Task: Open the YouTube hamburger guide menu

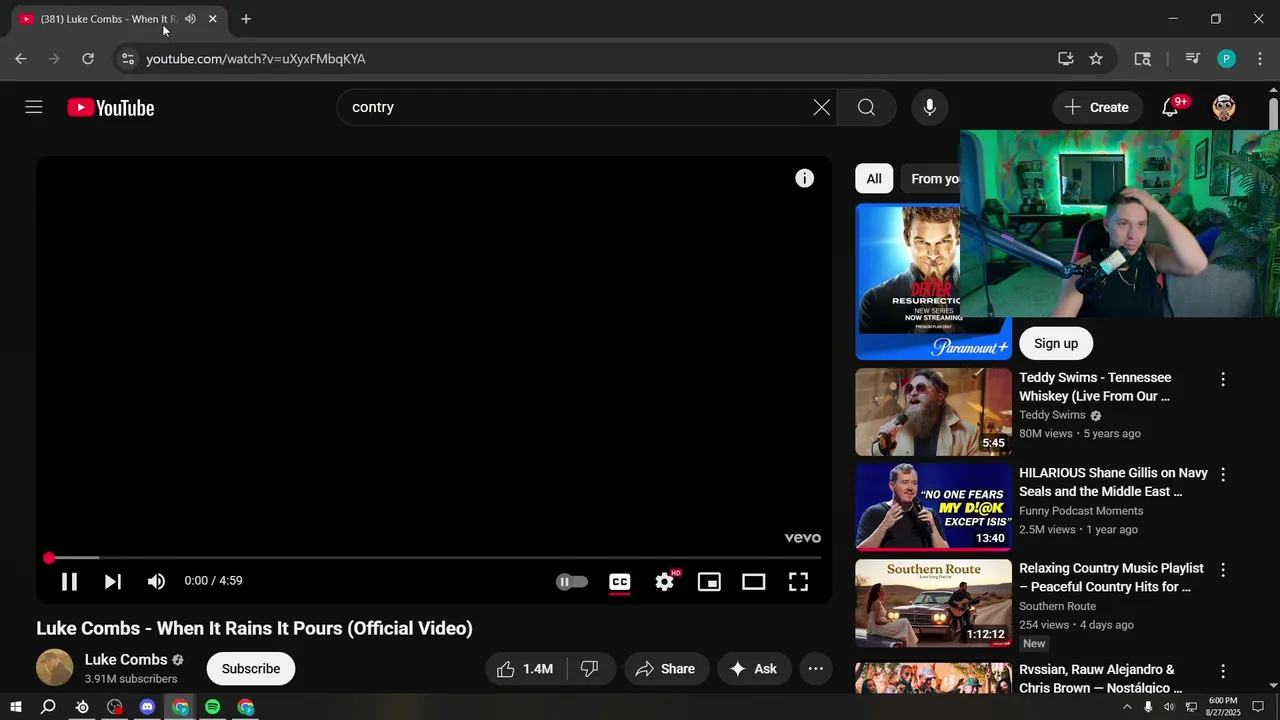Action: pos(34,107)
